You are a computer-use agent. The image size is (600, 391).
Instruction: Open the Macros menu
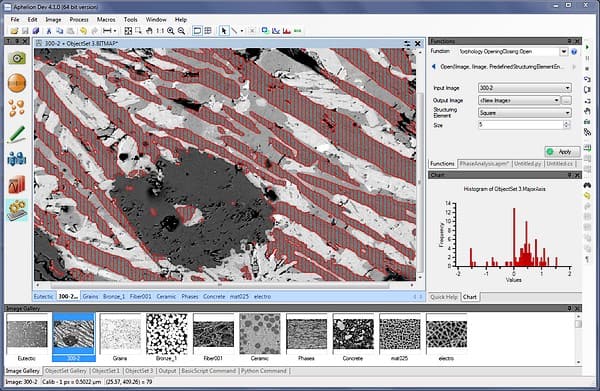point(106,19)
